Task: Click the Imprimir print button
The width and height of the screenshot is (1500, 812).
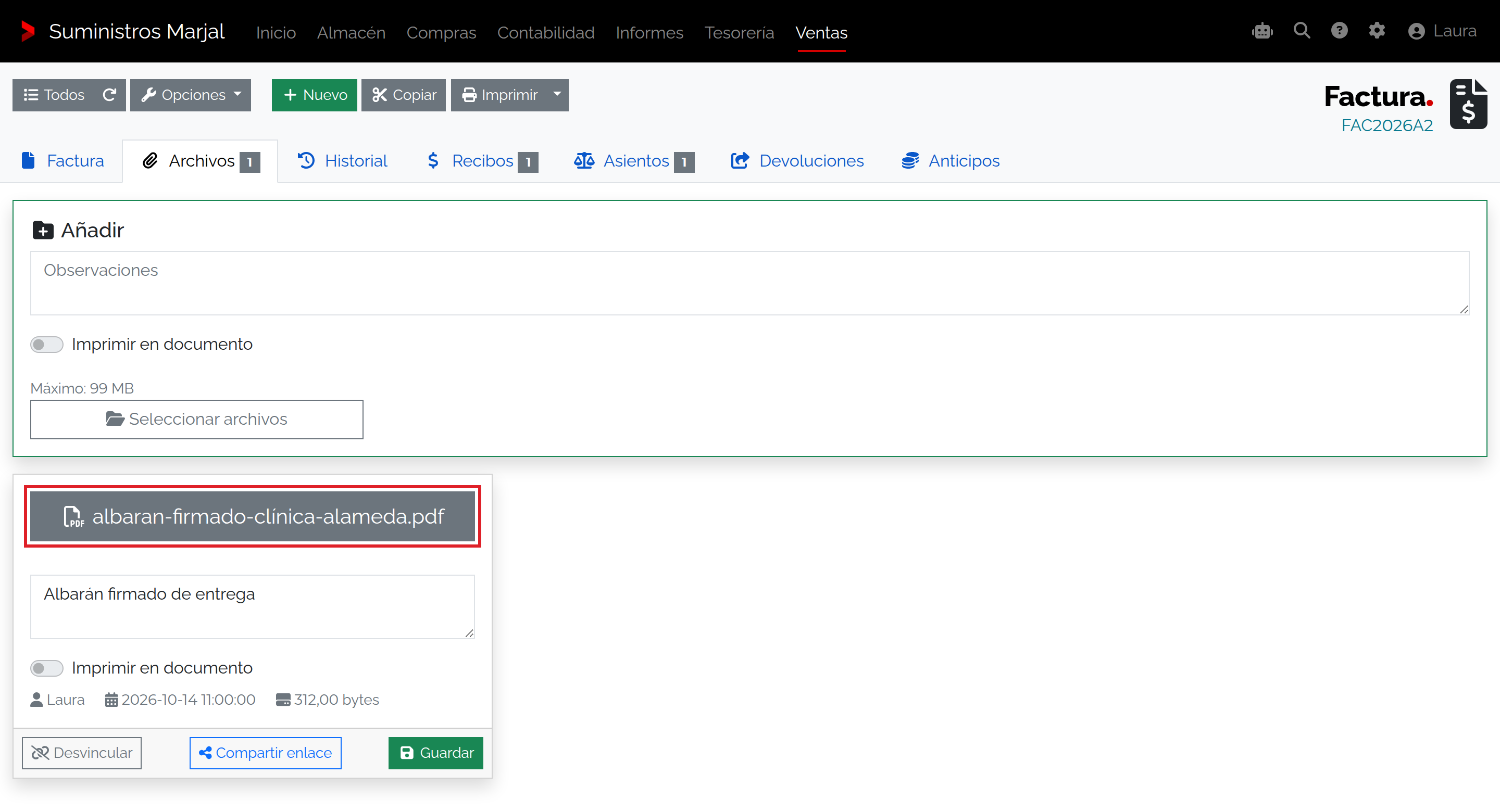Action: (x=499, y=95)
